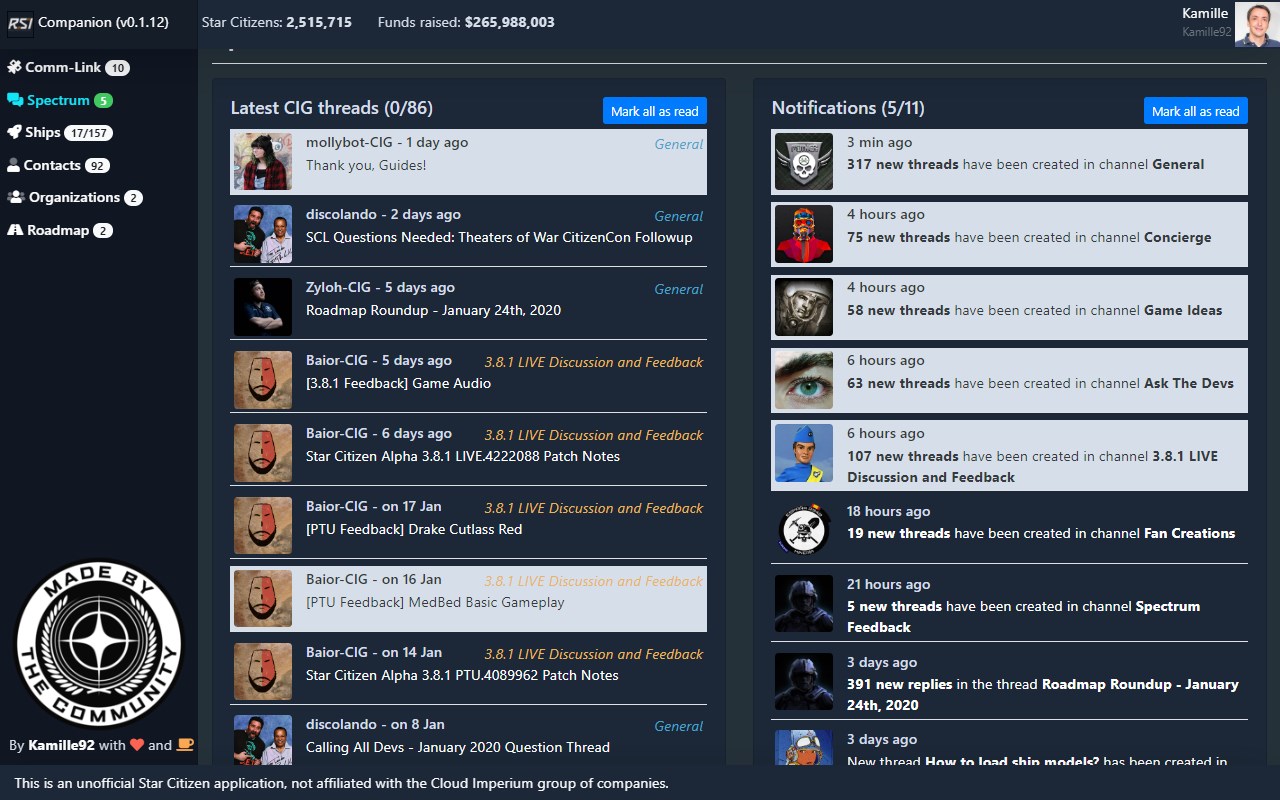The width and height of the screenshot is (1280, 800).
Task: Click Zyloh-CIG avatar image
Action: click(x=263, y=306)
